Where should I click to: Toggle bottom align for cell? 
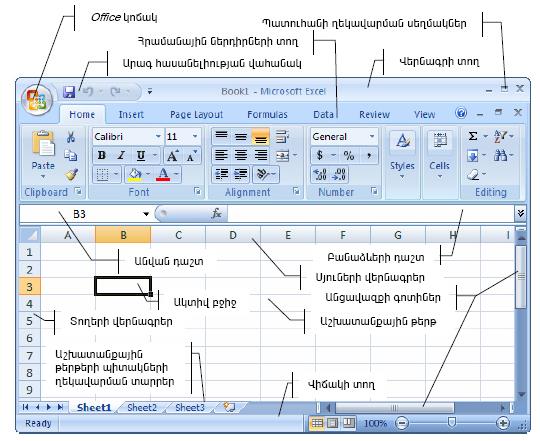click(x=261, y=136)
